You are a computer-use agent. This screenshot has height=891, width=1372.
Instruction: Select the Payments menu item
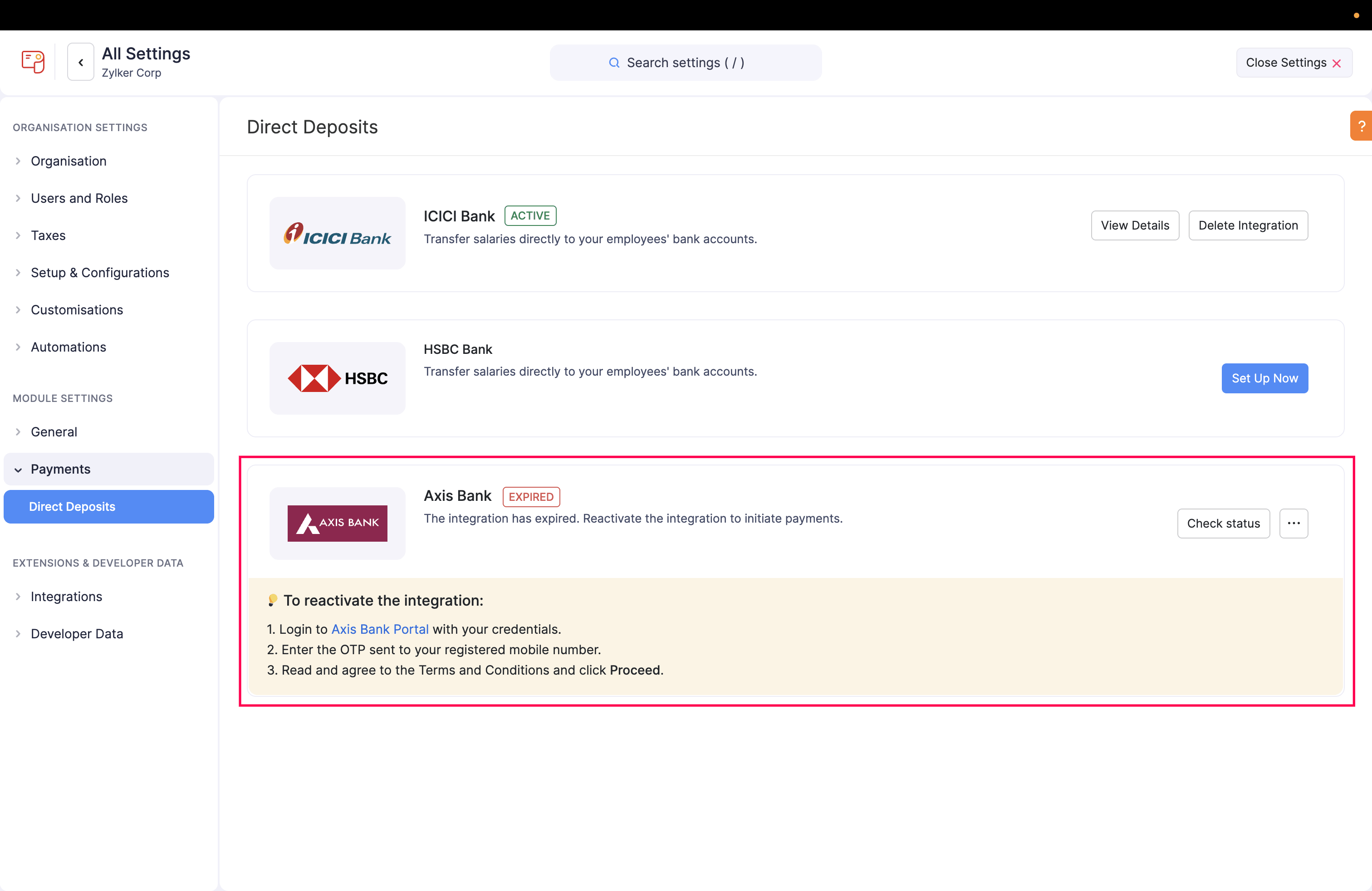click(x=109, y=469)
